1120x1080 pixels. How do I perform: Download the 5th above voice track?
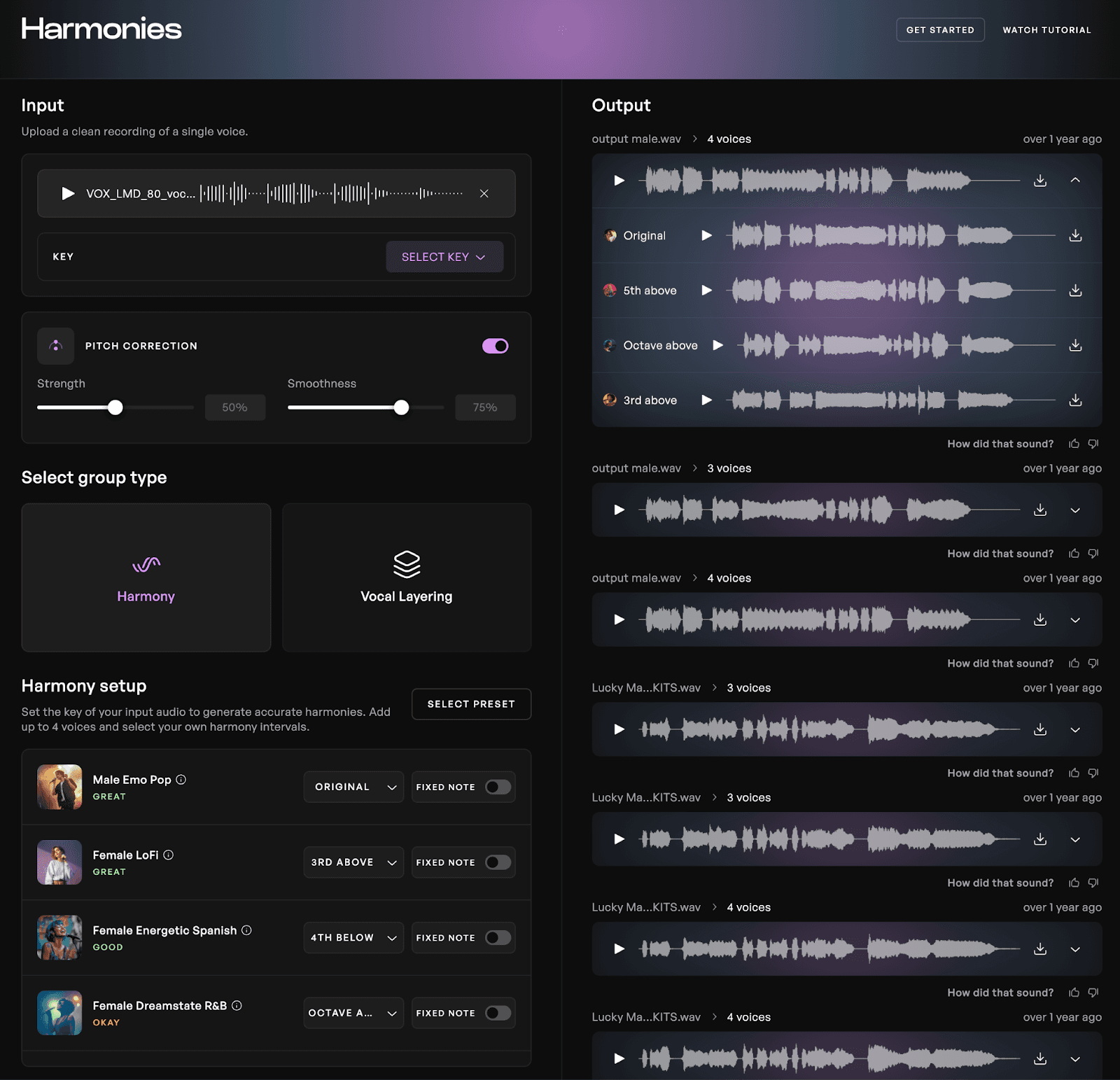pyautogui.click(x=1075, y=290)
